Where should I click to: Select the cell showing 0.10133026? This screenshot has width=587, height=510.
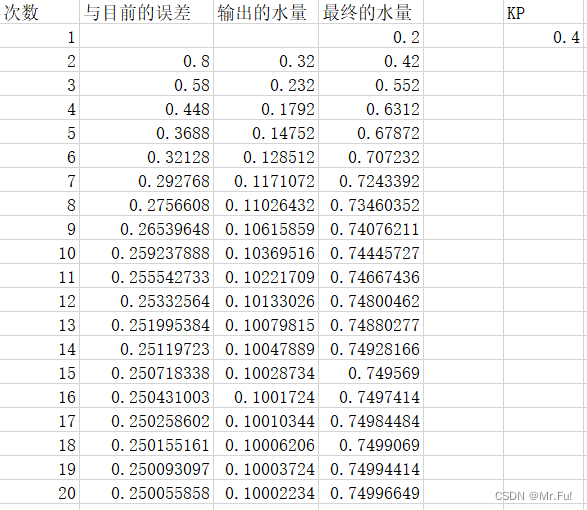(x=266, y=300)
